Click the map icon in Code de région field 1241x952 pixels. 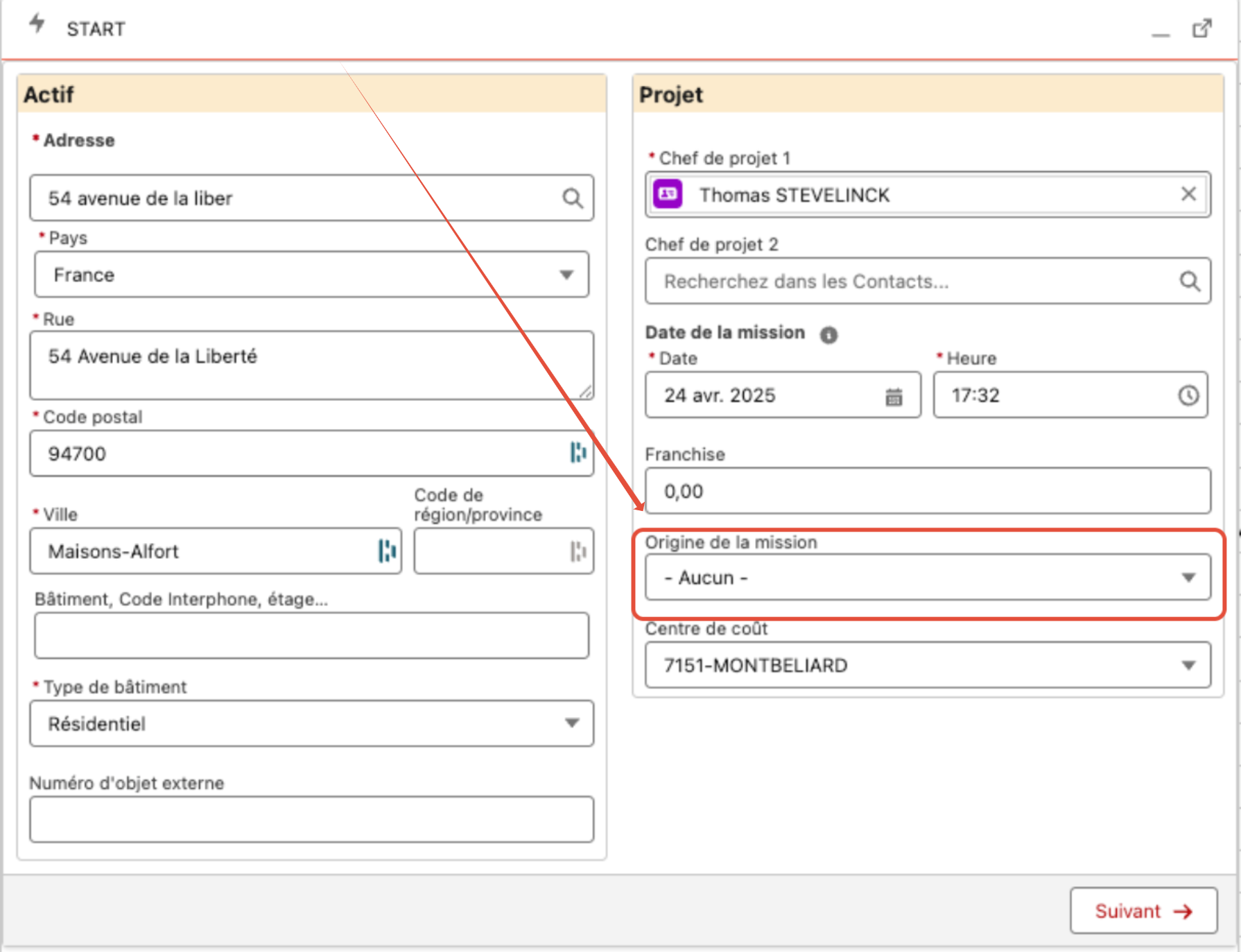coord(578,551)
